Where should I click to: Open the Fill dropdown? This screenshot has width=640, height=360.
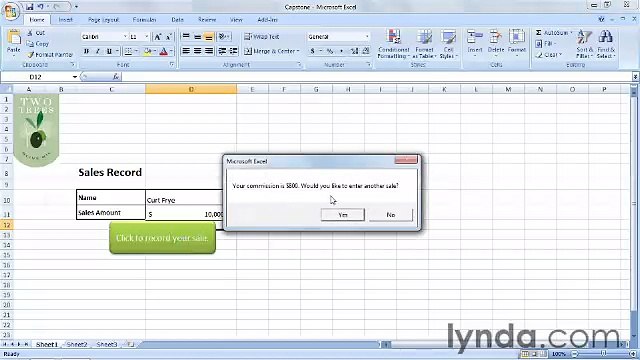point(546,43)
